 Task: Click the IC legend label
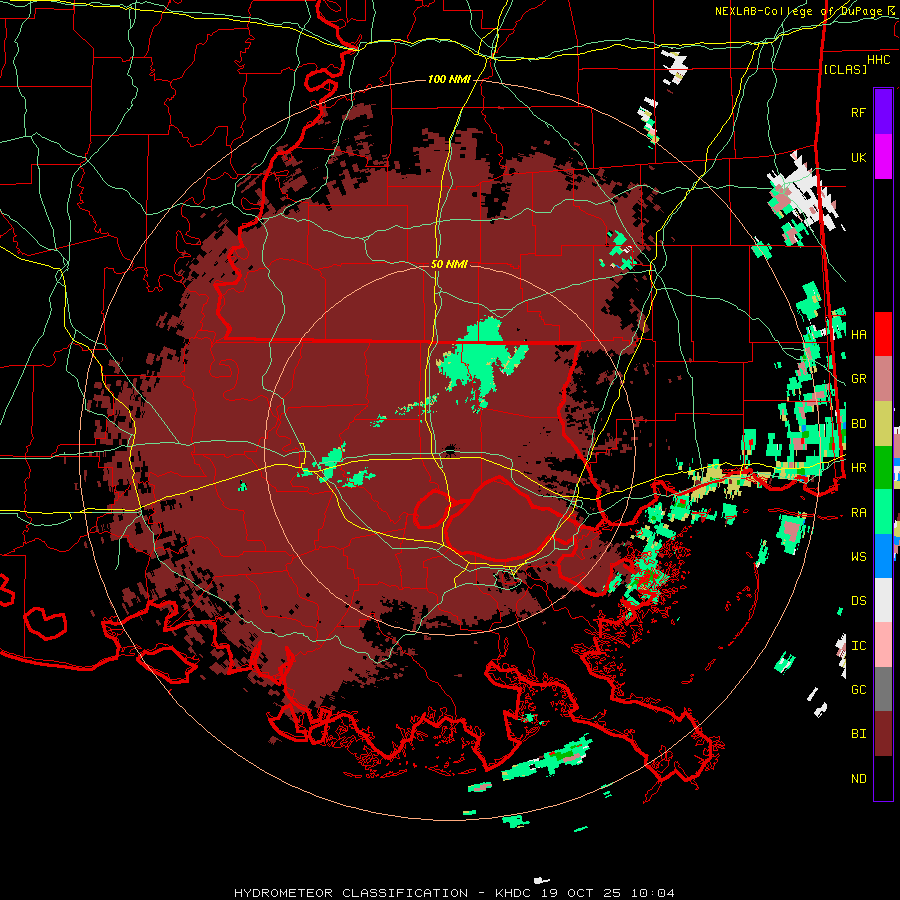[x=858, y=646]
